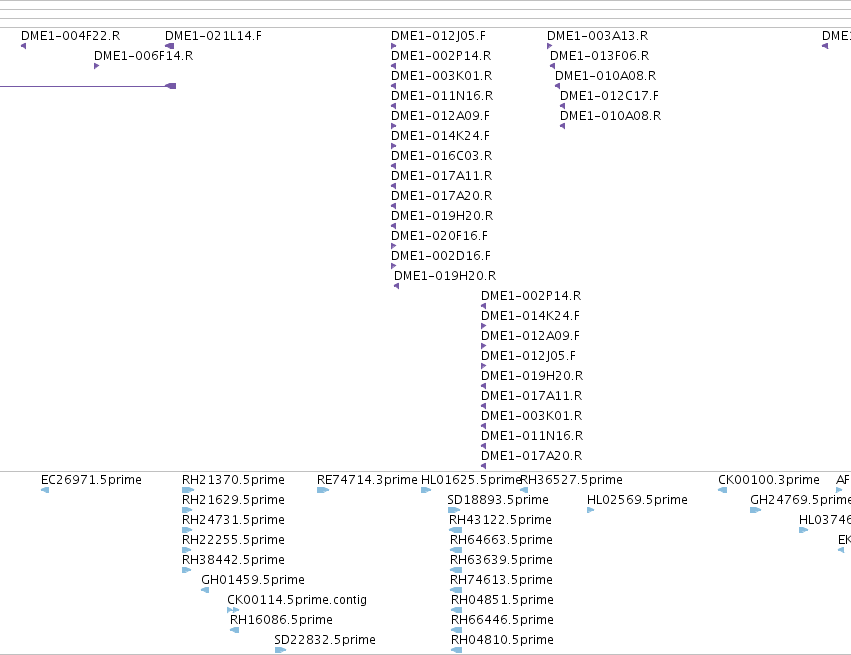Viewport: 851px width, 655px height.
Task: Select the long purple feature line
Action: [88, 86]
